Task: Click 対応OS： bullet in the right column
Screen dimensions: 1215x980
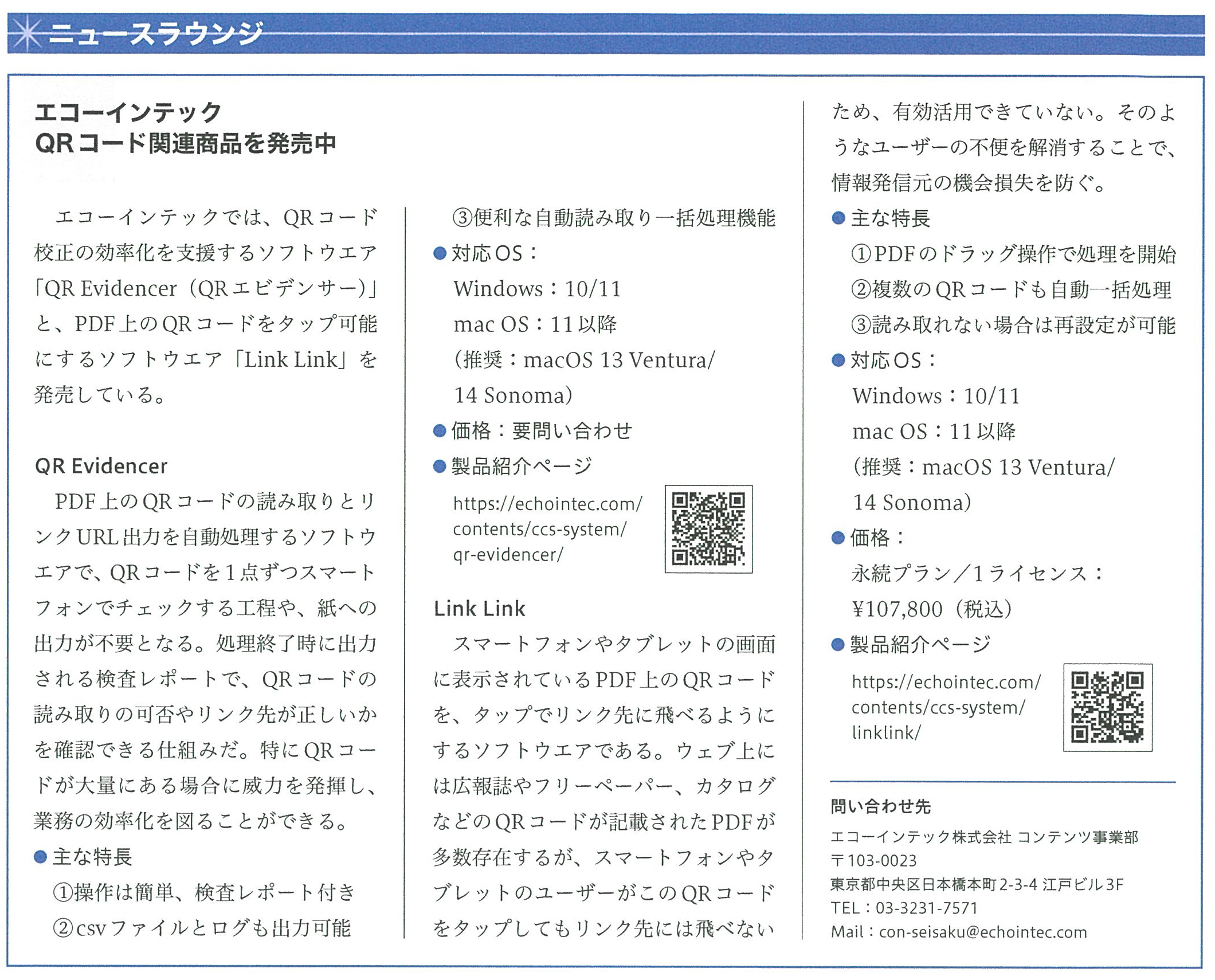Action: click(884, 360)
